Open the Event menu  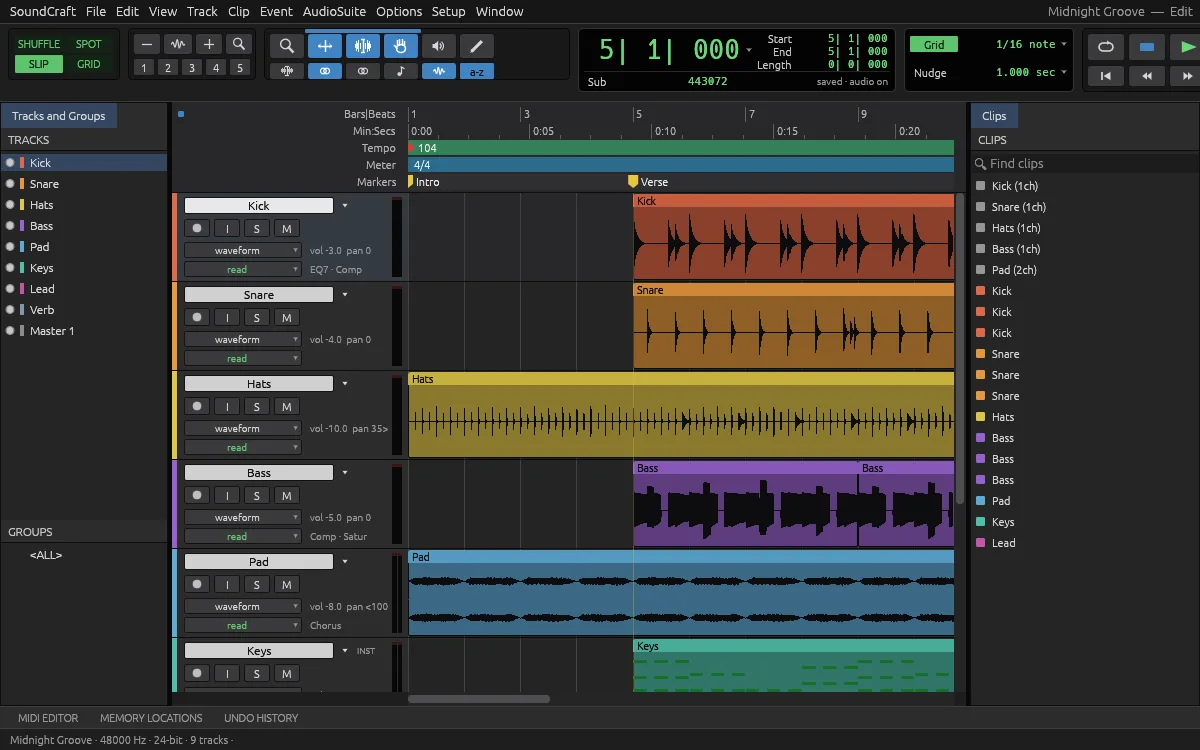(276, 12)
